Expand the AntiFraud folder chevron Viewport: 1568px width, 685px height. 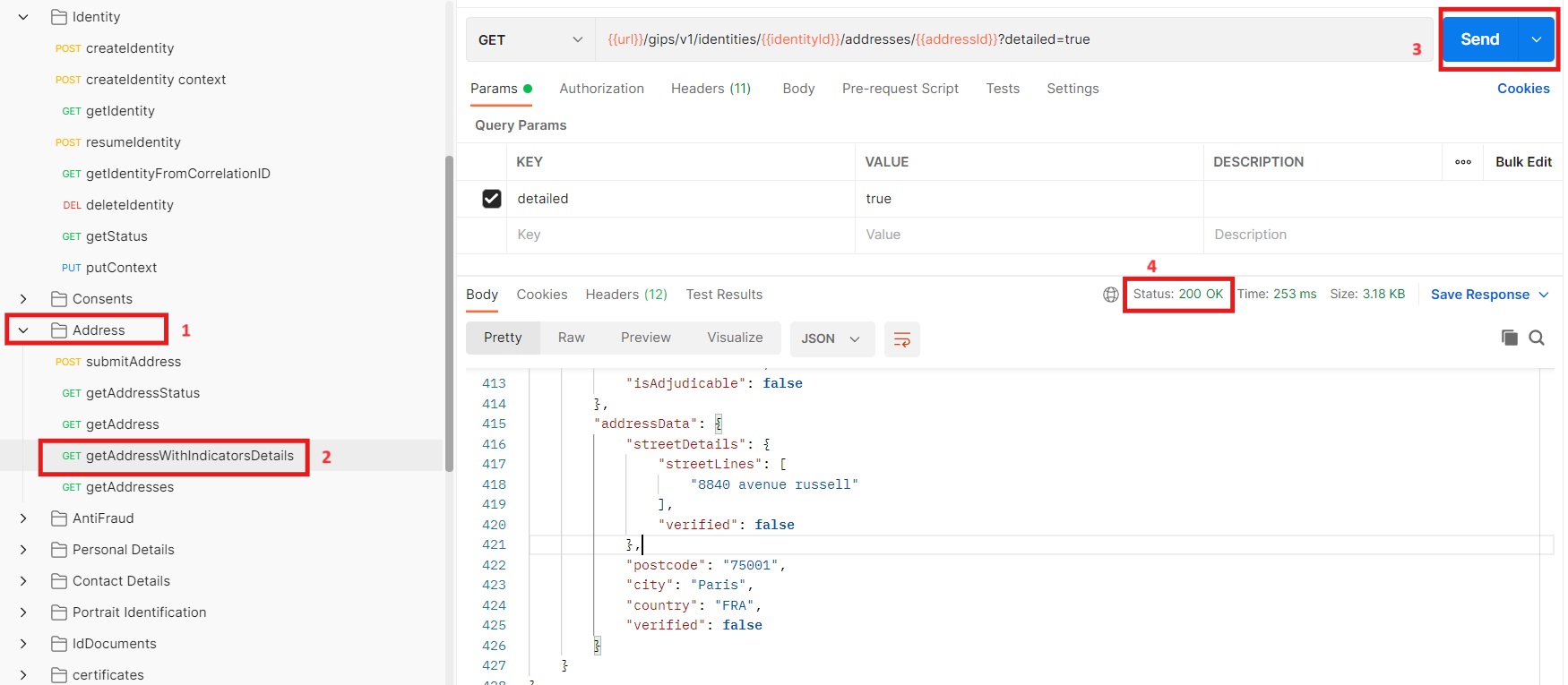pyautogui.click(x=24, y=518)
